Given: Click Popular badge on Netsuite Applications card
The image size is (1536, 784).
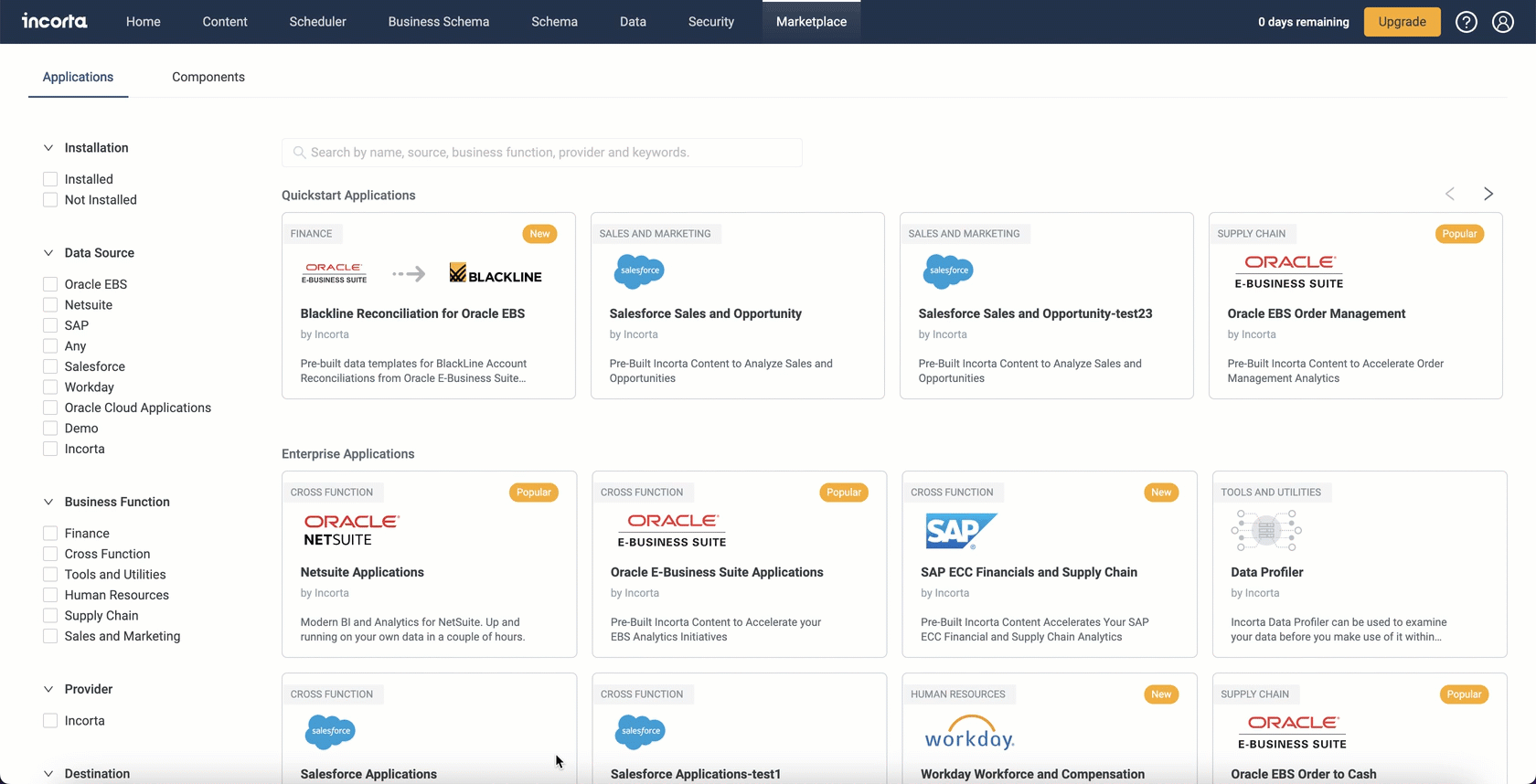Looking at the screenshot, I should [x=533, y=493].
